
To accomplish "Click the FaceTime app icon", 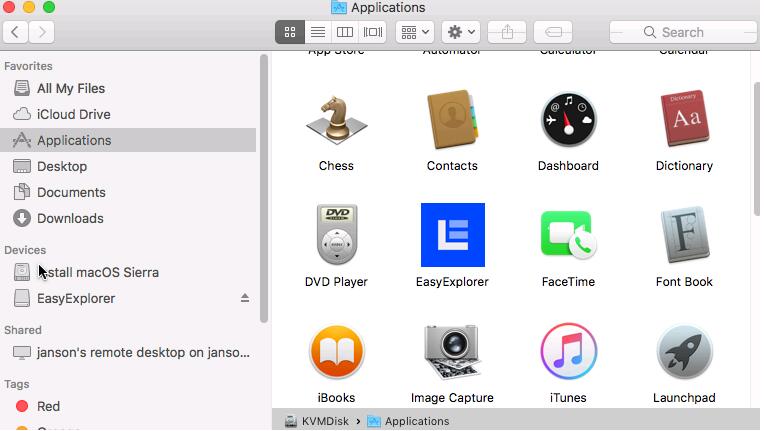I will pyautogui.click(x=568, y=235).
